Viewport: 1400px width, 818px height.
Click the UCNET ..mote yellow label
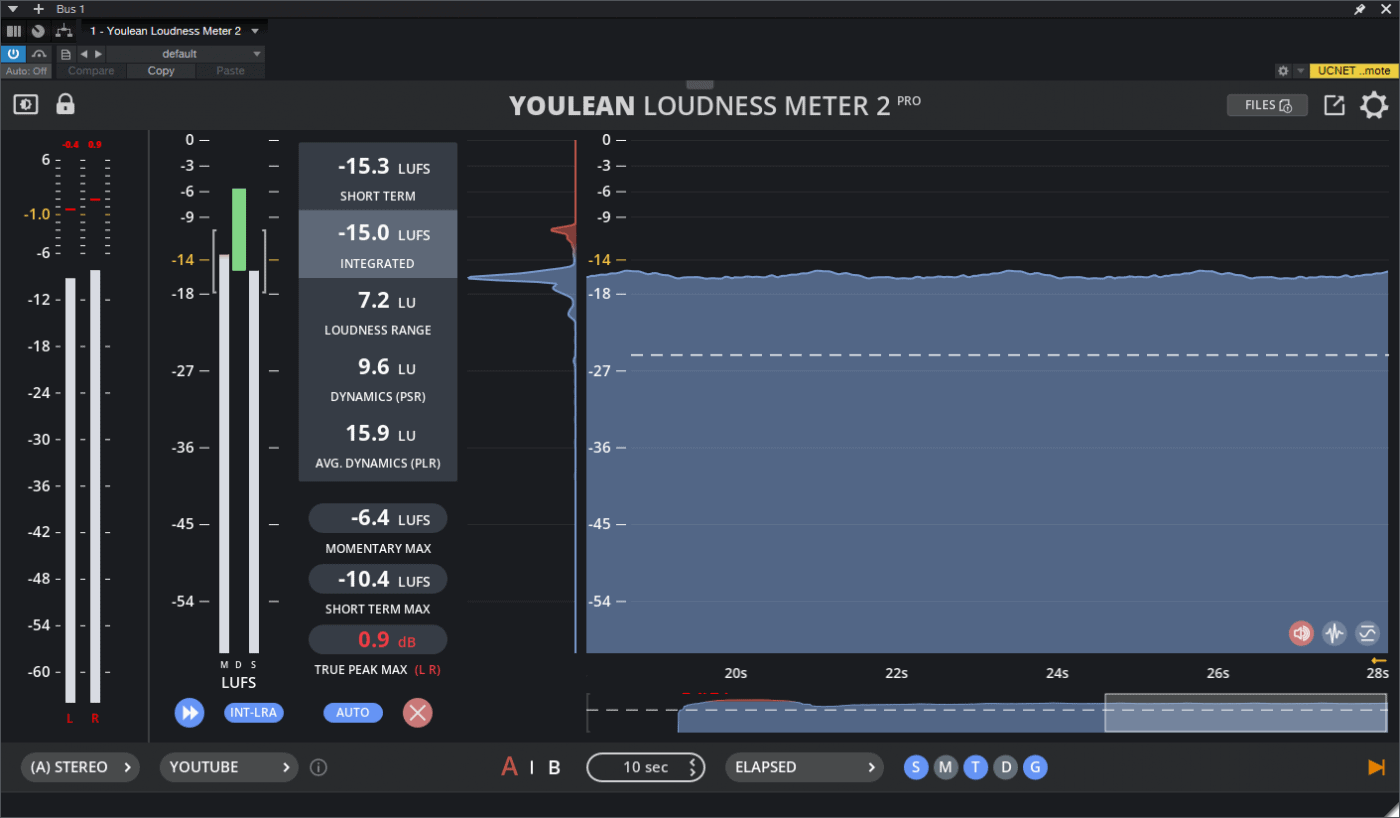[x=1353, y=71]
